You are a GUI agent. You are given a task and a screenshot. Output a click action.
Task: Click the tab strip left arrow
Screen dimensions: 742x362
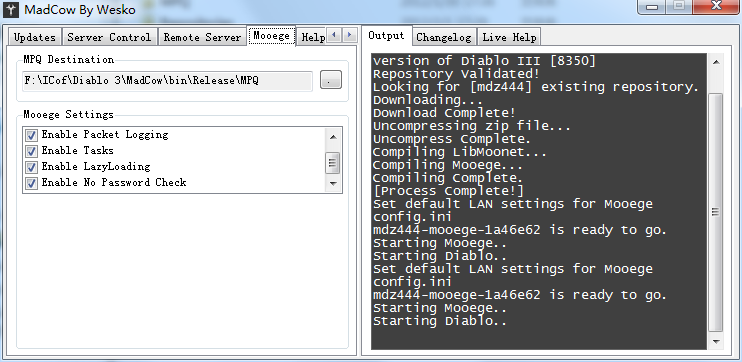[x=334, y=35]
